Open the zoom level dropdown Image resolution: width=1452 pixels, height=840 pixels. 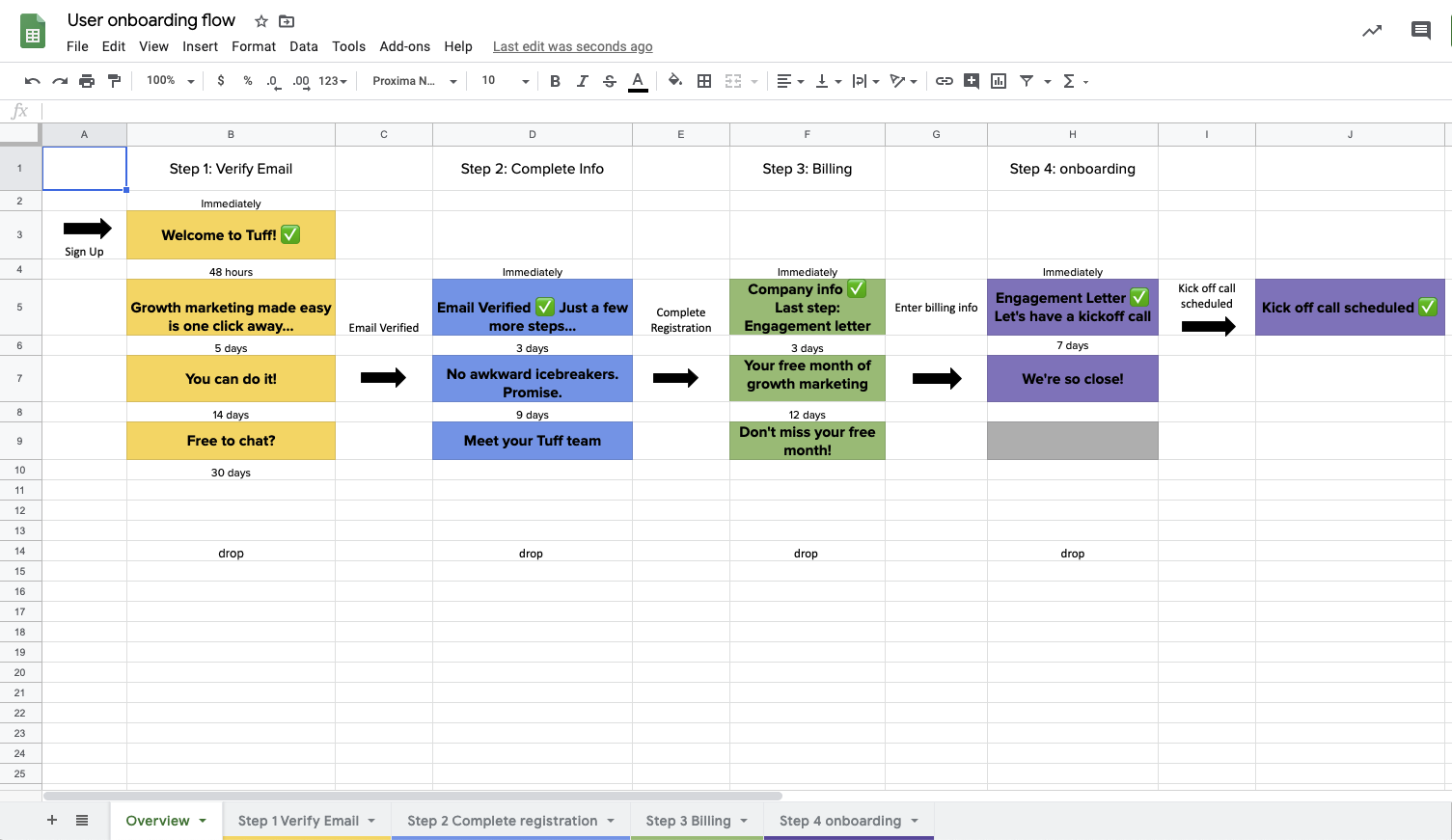pos(169,81)
